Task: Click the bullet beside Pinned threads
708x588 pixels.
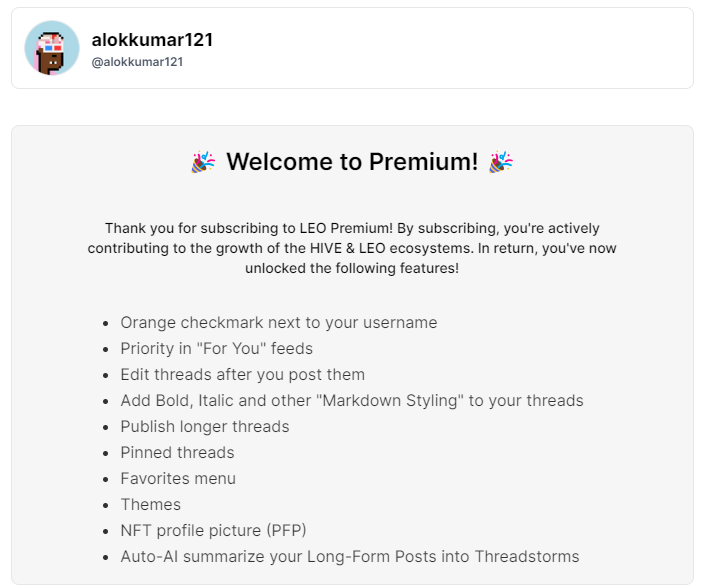Action: pos(106,453)
